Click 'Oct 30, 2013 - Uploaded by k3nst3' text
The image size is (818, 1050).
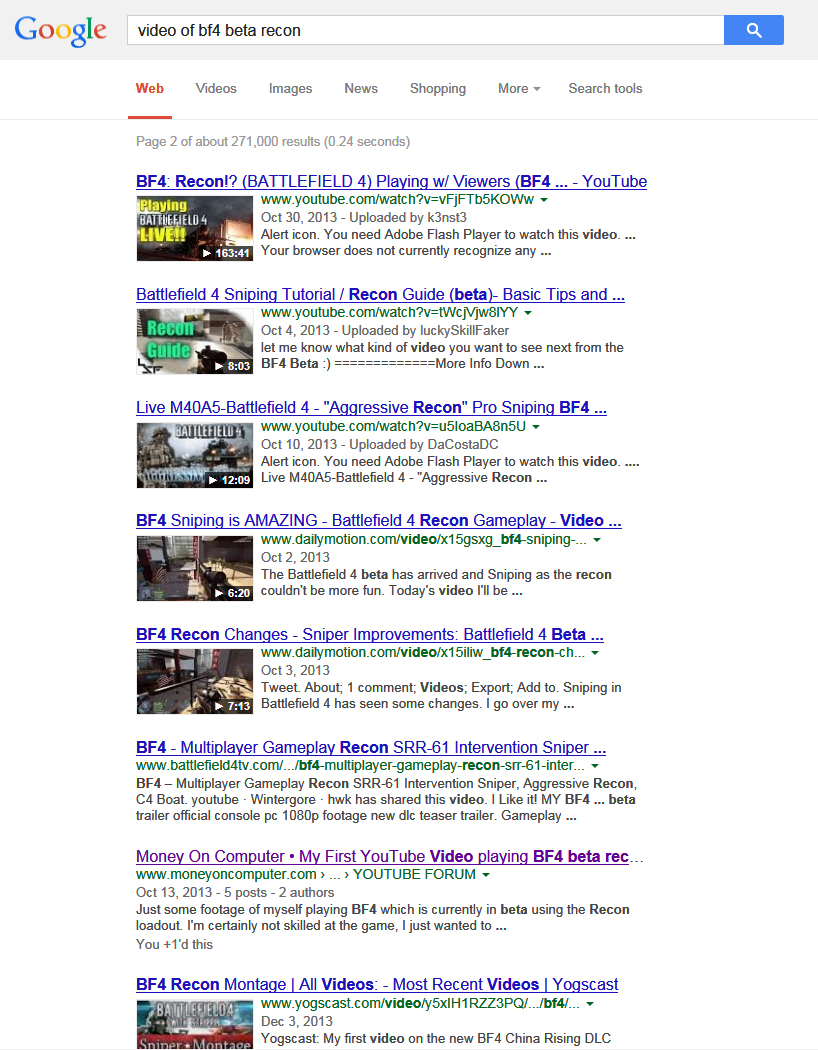click(x=363, y=218)
